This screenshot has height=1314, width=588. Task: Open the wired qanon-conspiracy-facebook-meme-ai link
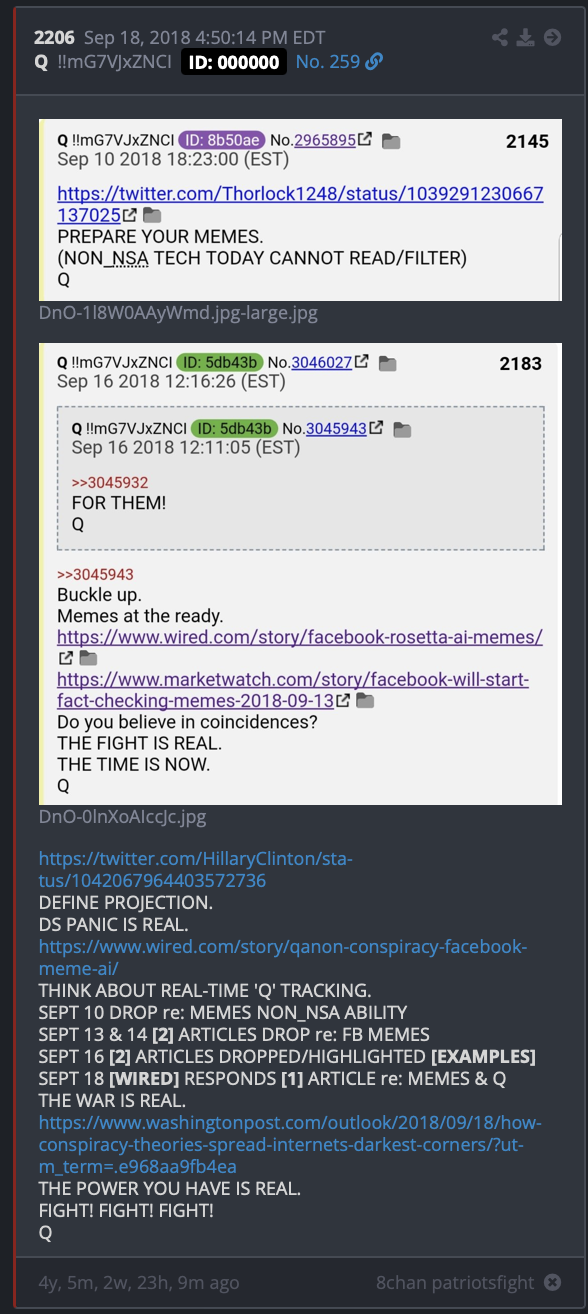283,957
